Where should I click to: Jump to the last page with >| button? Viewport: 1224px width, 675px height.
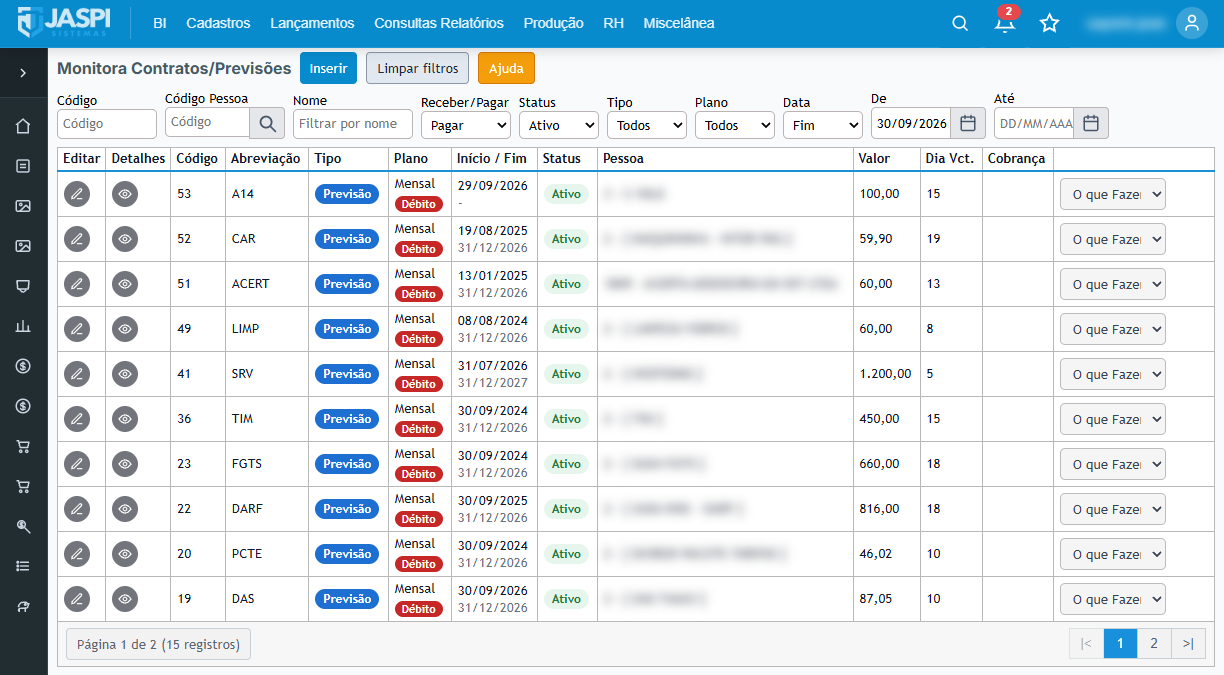1188,644
